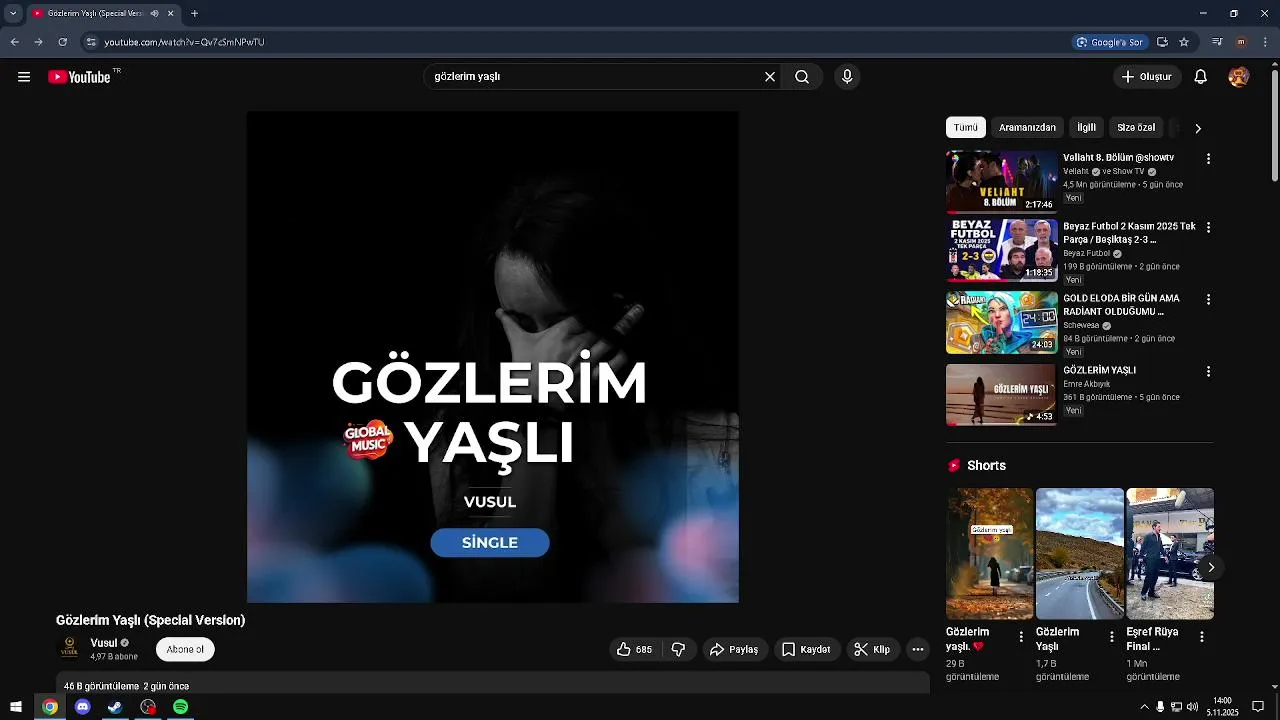Click the Abone ol subscribe button
This screenshot has height=720, width=1280.
point(185,650)
